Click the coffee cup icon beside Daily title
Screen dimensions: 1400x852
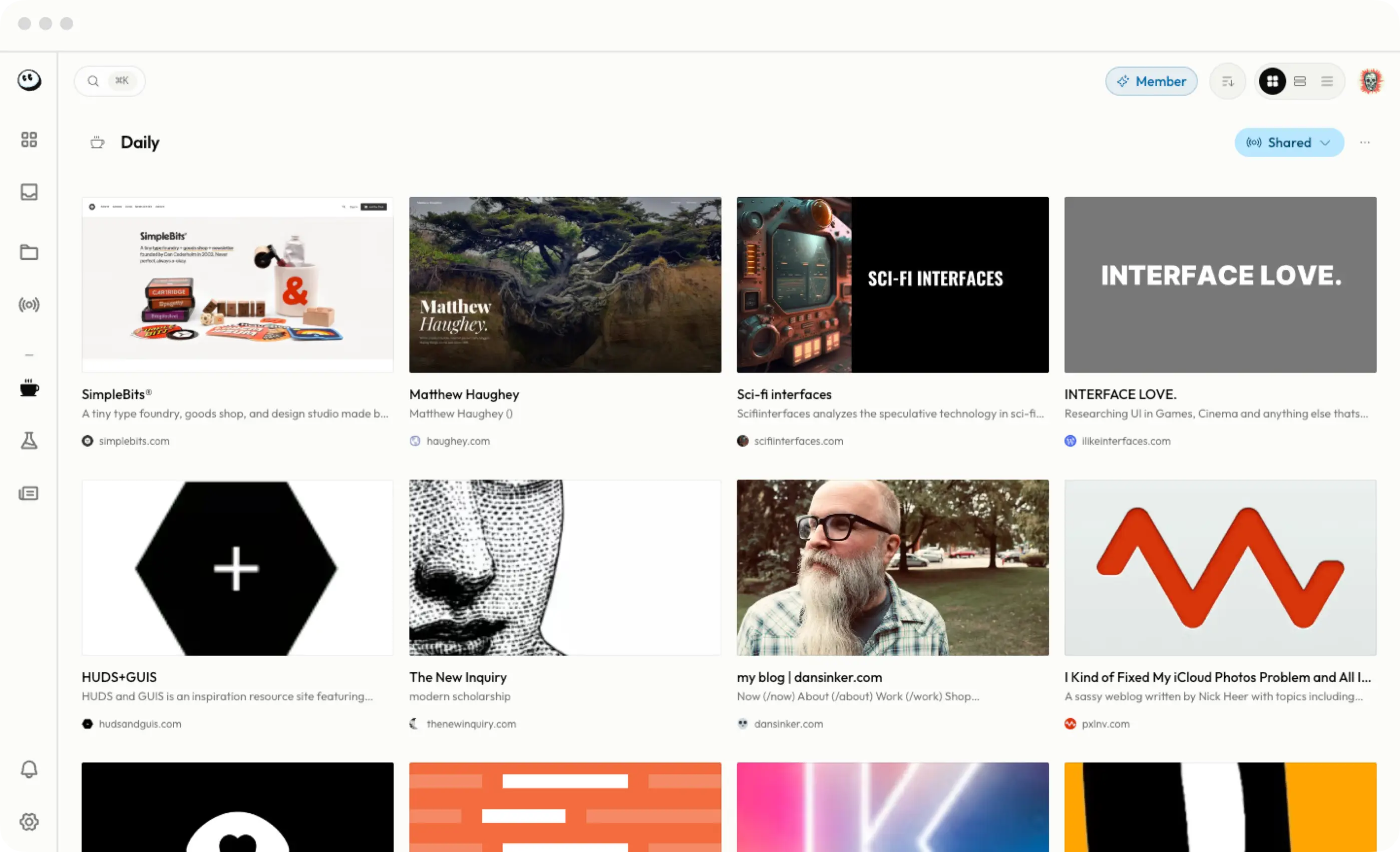(x=97, y=142)
